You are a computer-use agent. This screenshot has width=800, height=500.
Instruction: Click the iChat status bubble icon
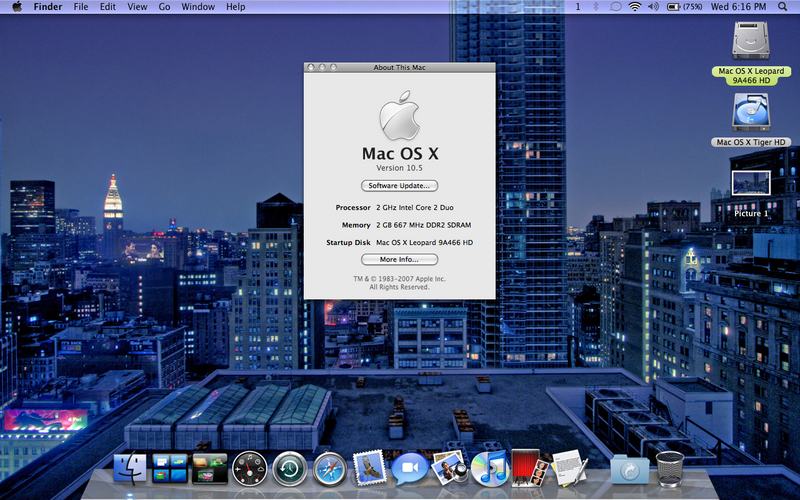tap(616, 7)
